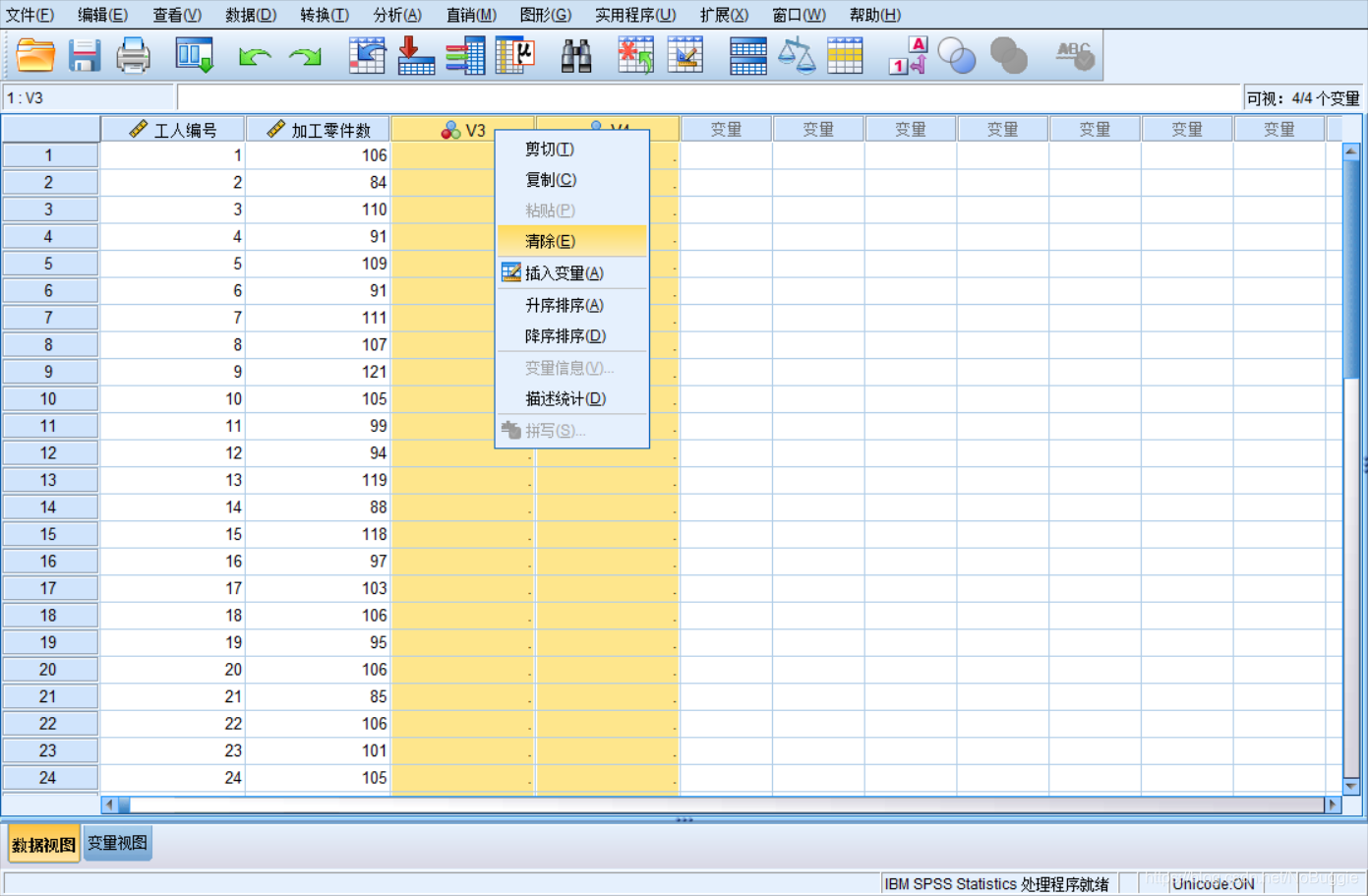
Task: Open the 文件(F) menu
Action: [30, 15]
